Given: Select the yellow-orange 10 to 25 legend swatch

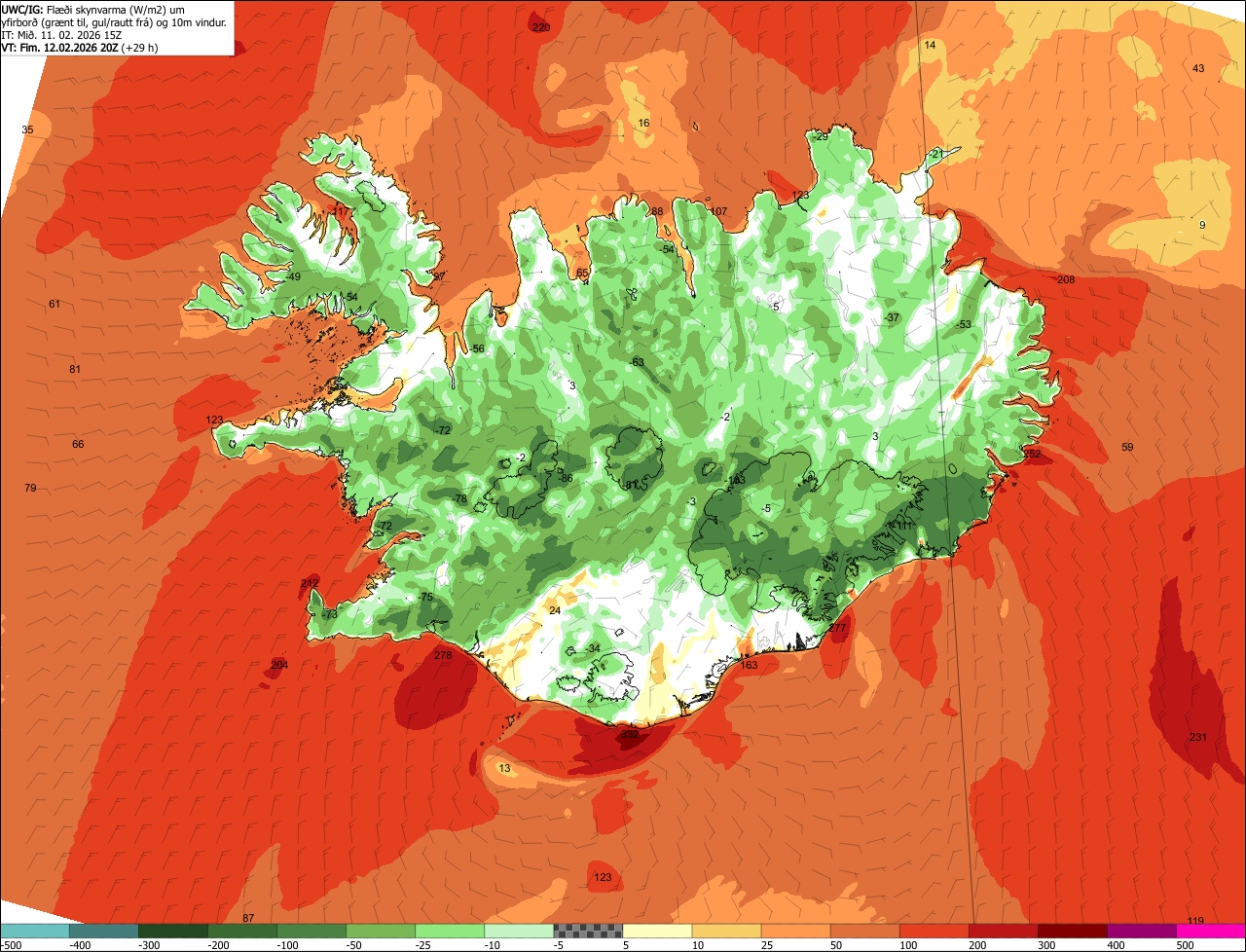Looking at the screenshot, I should pos(726,931).
